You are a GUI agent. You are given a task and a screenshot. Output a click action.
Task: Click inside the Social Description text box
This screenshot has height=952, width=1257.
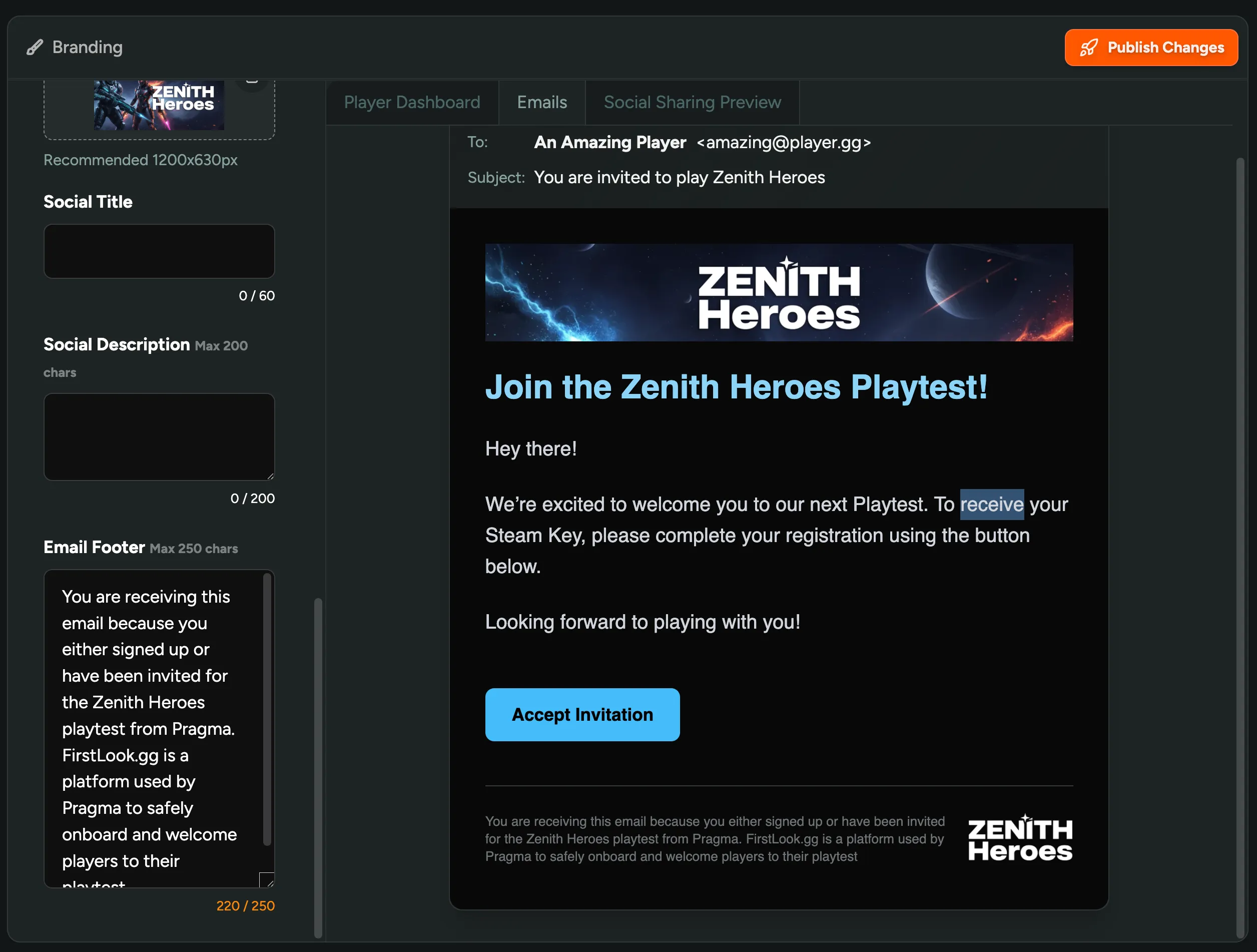click(x=159, y=436)
